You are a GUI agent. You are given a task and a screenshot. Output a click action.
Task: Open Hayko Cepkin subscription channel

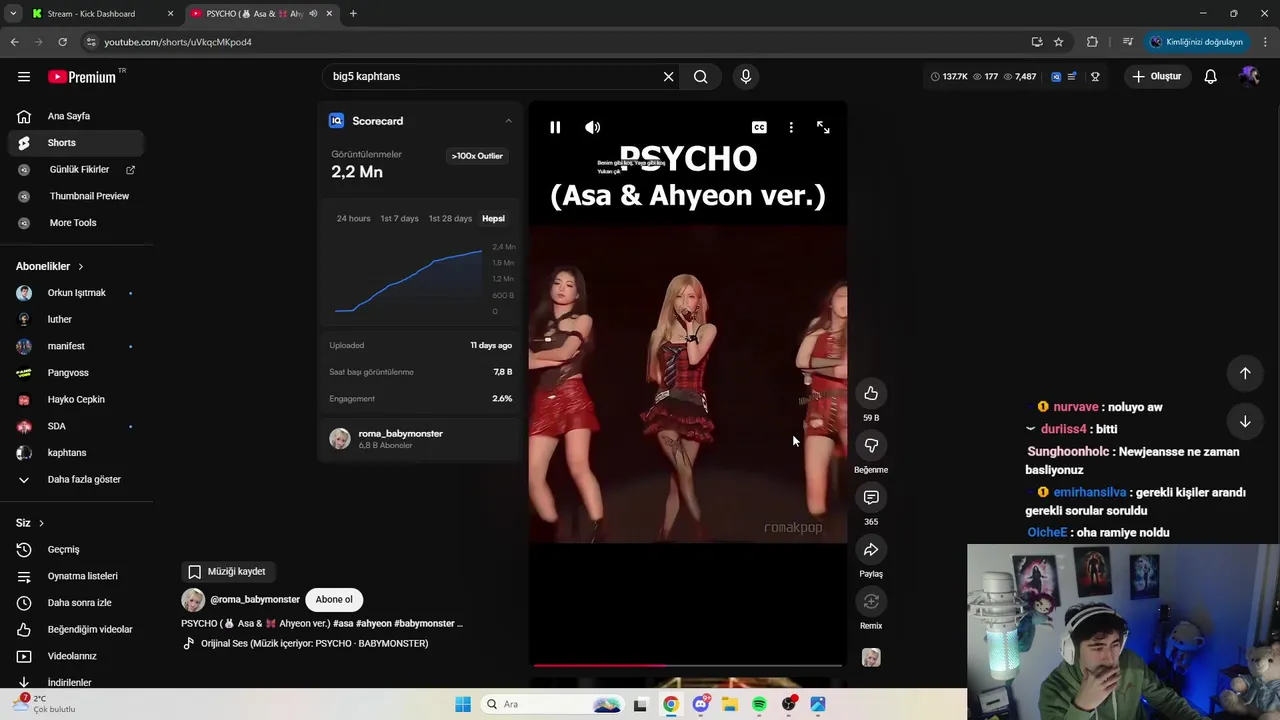76,399
